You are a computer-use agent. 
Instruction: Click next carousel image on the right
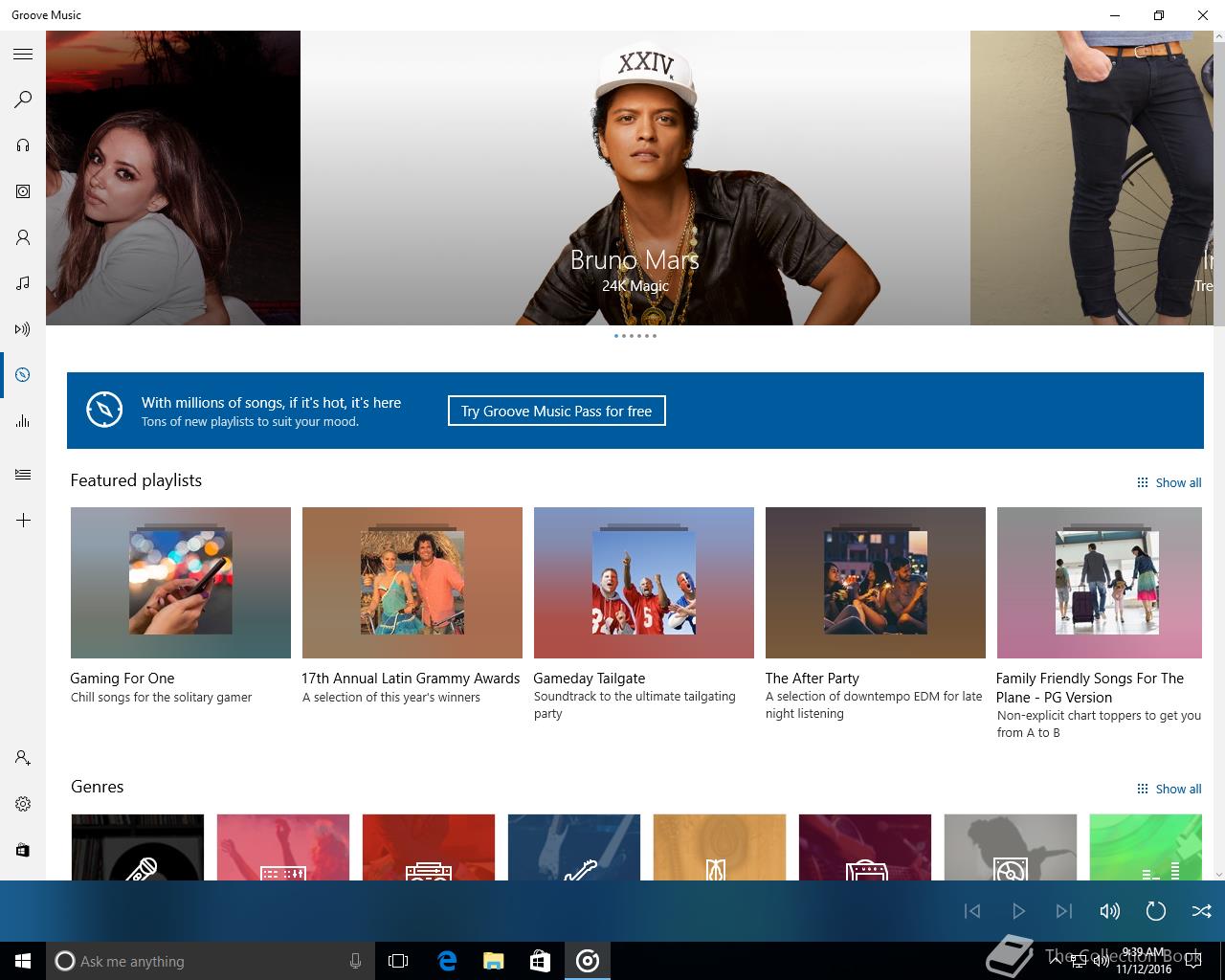[x=1092, y=178]
